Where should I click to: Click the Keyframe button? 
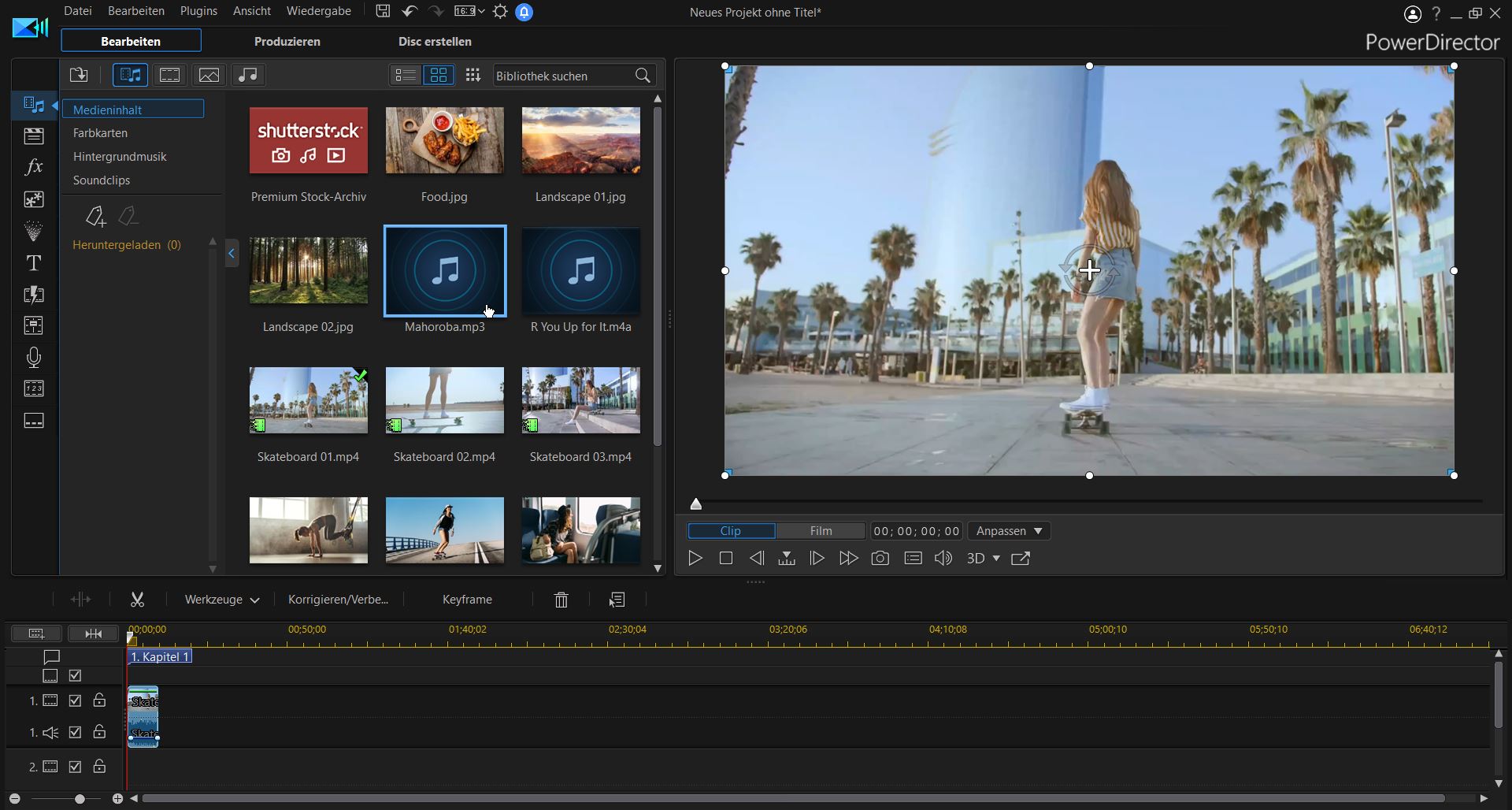pos(467,600)
